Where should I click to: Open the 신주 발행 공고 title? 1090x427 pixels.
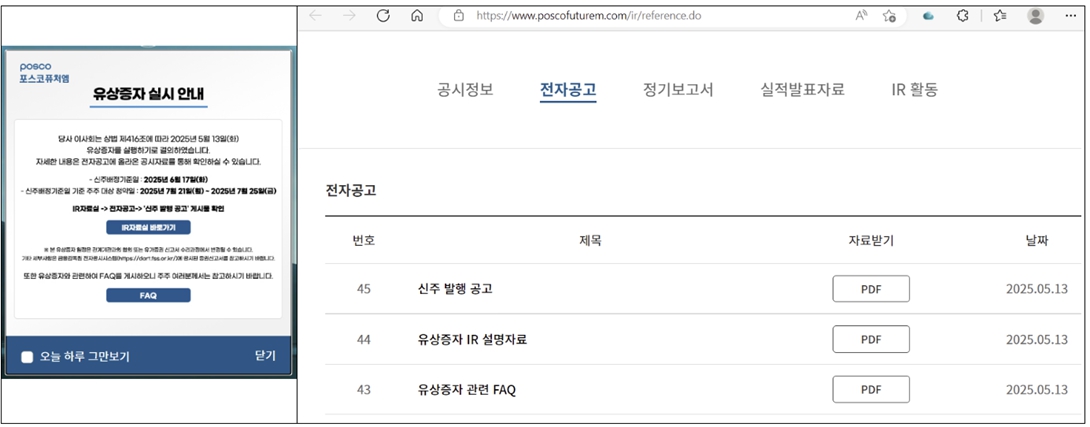pyautogui.click(x=455, y=289)
